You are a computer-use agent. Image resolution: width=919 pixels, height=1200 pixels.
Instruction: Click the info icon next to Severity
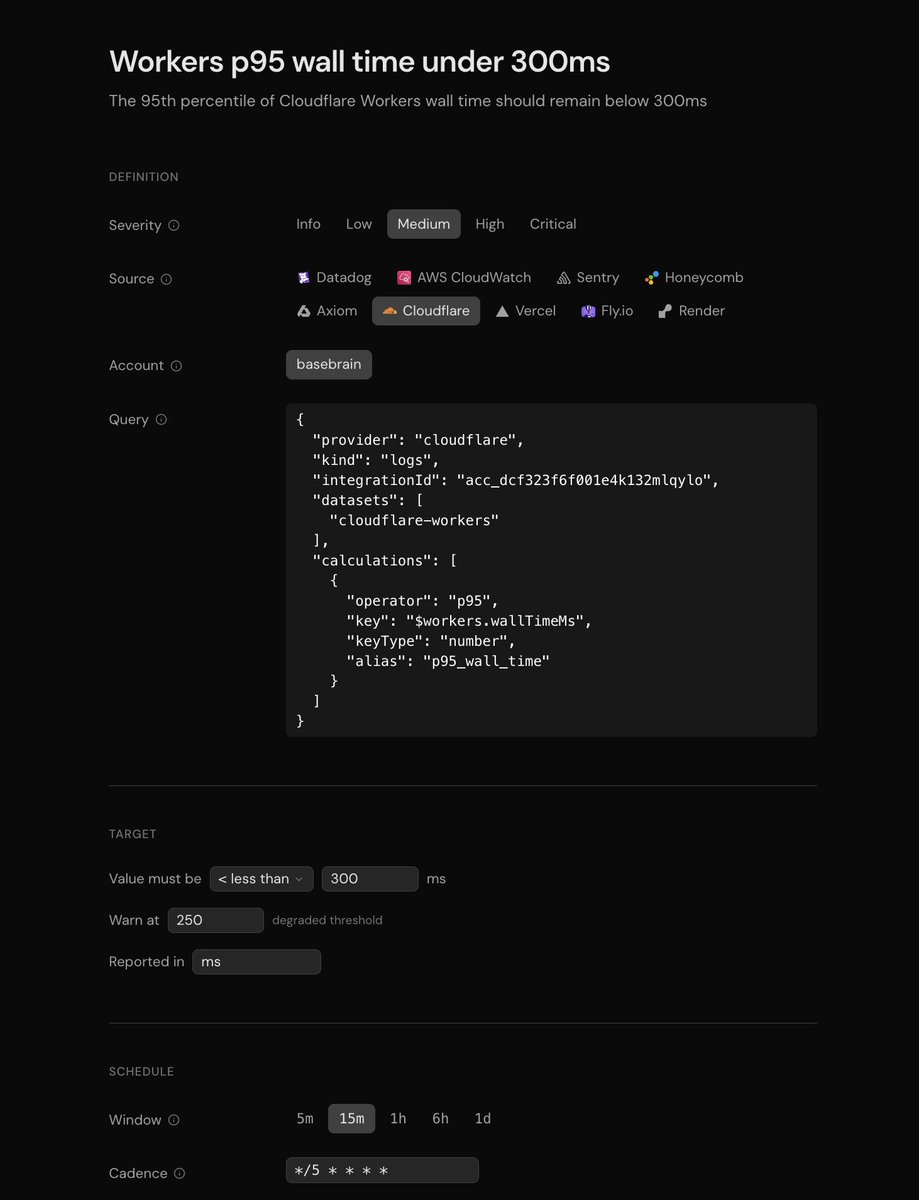tap(174, 226)
